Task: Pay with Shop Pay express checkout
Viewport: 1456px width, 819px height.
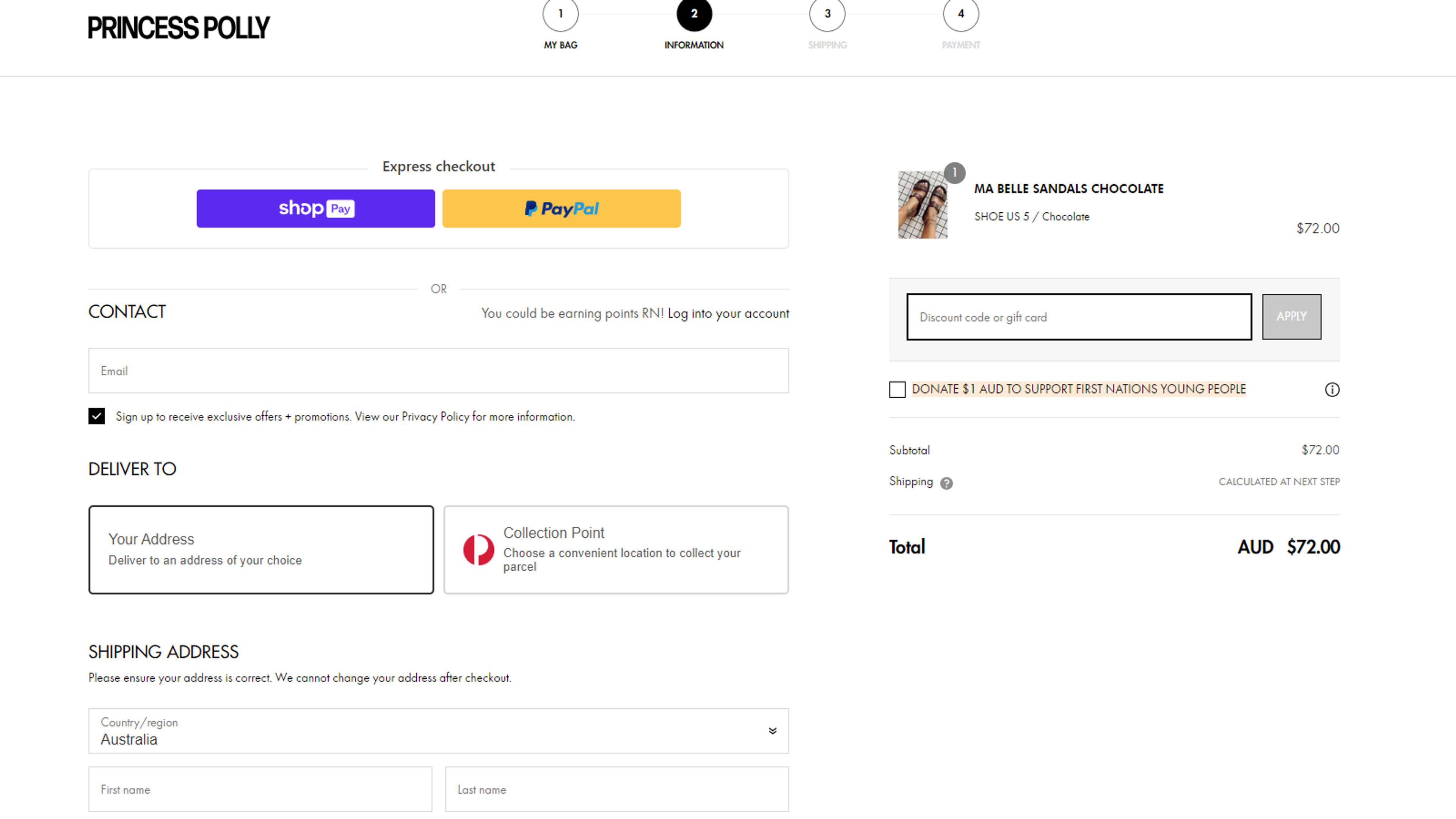Action: coord(315,209)
